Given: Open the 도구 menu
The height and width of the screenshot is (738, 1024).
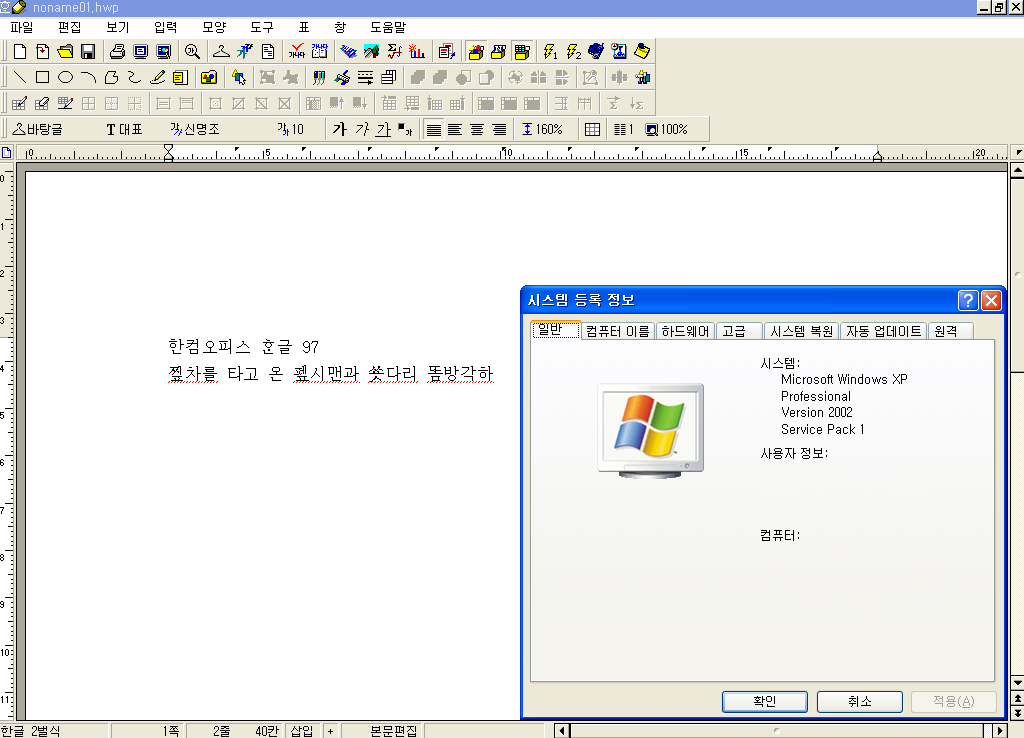Looking at the screenshot, I should pyautogui.click(x=261, y=27).
